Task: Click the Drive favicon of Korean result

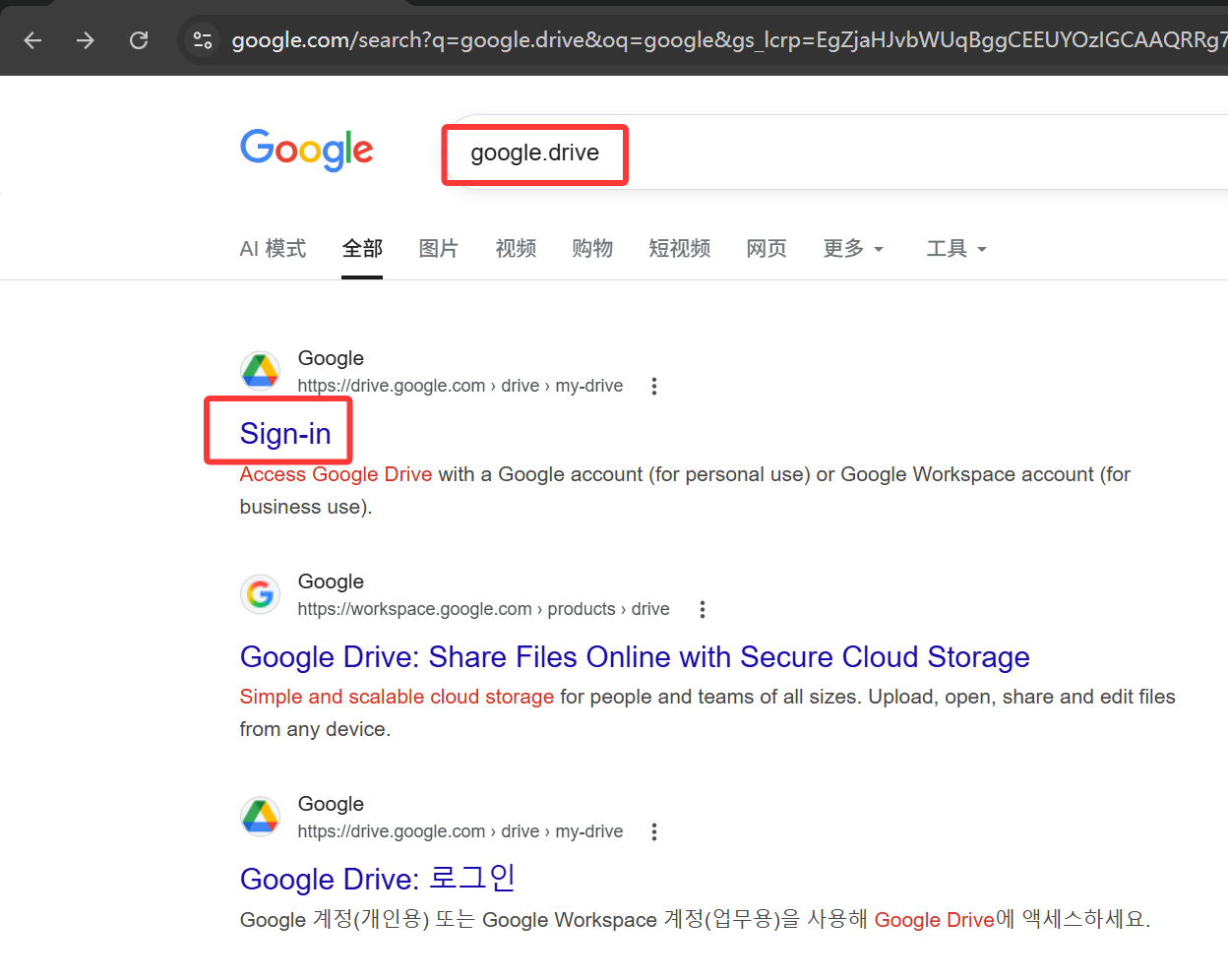Action: click(260, 817)
